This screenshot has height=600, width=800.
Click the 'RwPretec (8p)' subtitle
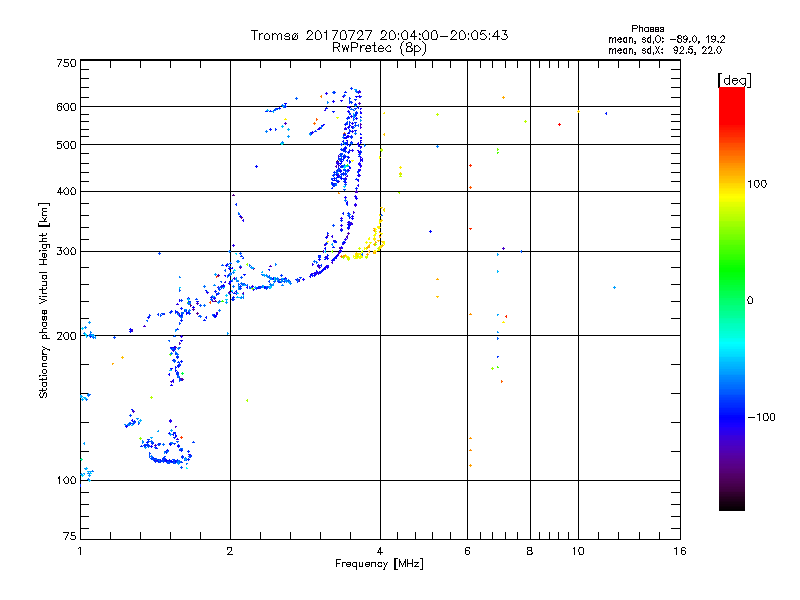[x=379, y=48]
